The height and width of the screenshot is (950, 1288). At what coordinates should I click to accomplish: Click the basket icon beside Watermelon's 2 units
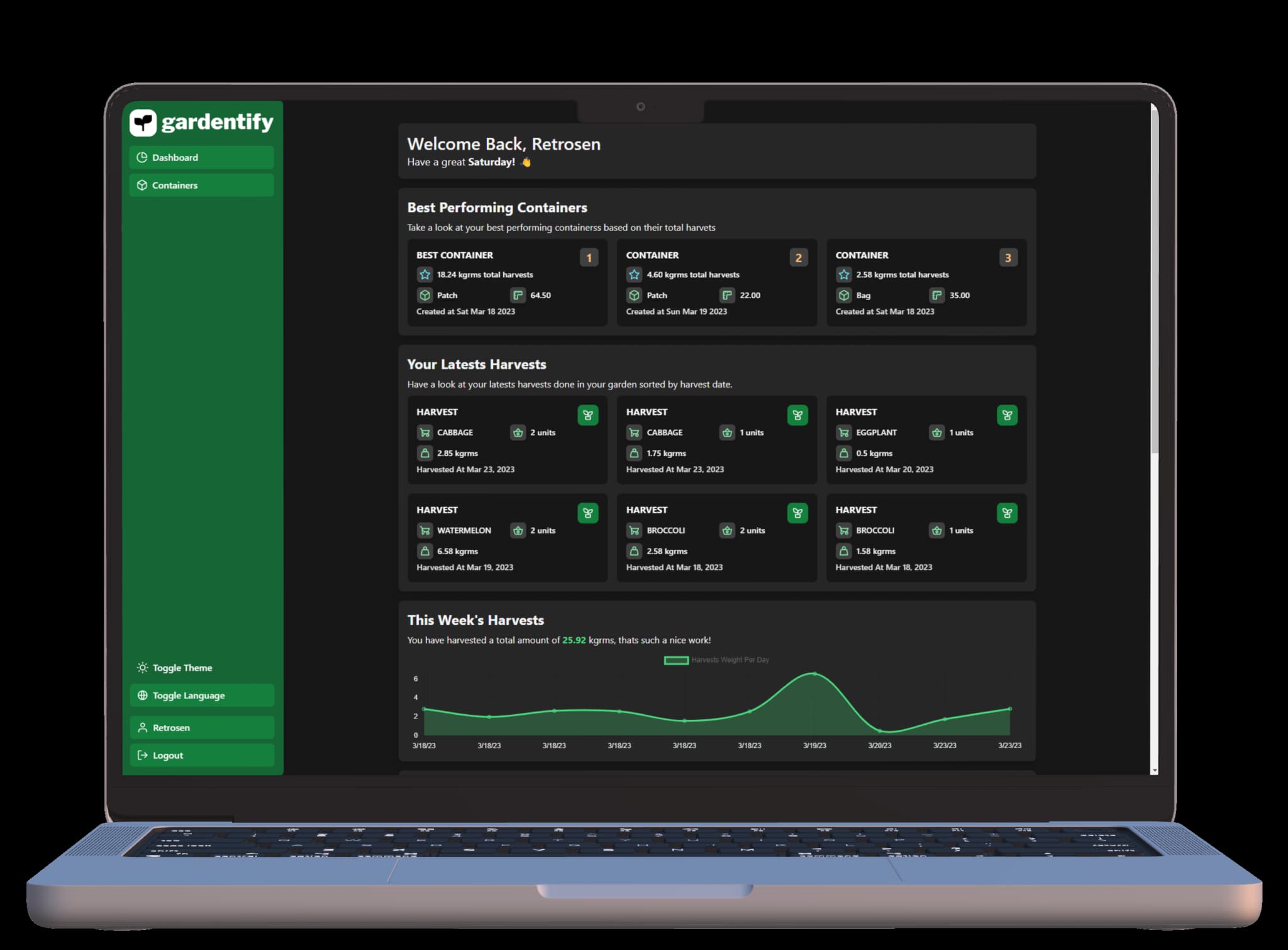point(518,531)
